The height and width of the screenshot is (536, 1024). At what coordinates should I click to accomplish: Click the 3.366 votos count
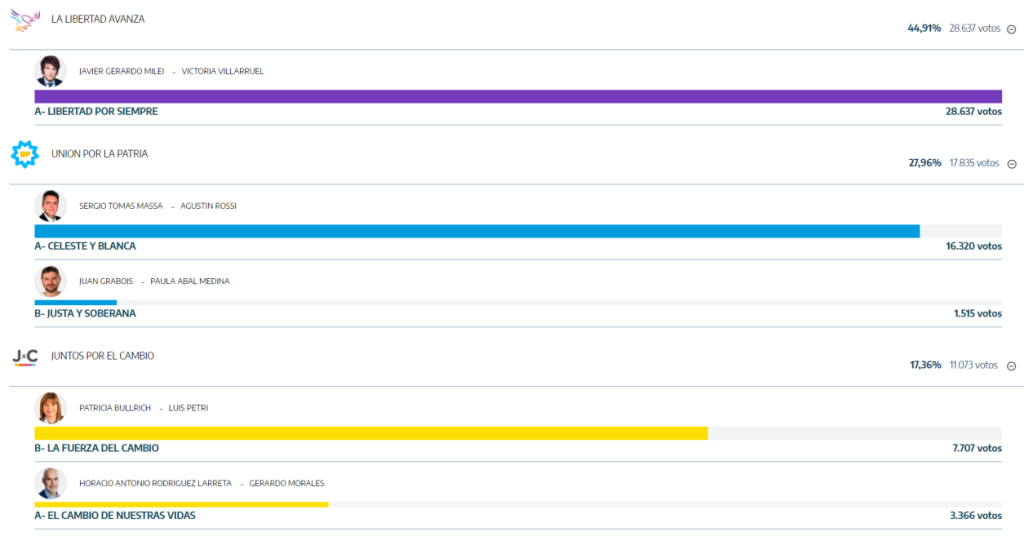[x=976, y=516]
